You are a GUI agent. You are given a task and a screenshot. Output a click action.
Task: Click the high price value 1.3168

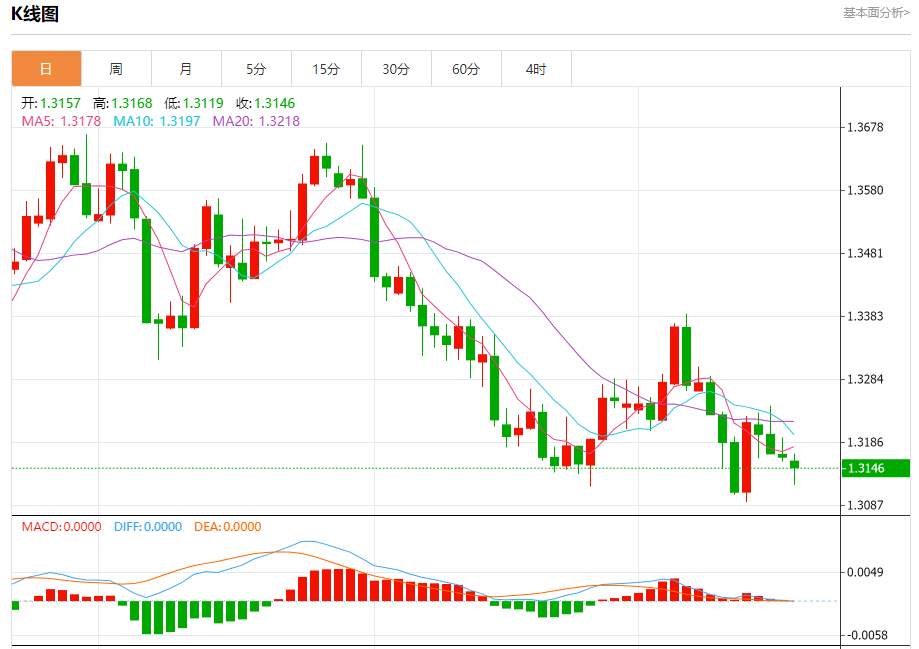point(132,103)
